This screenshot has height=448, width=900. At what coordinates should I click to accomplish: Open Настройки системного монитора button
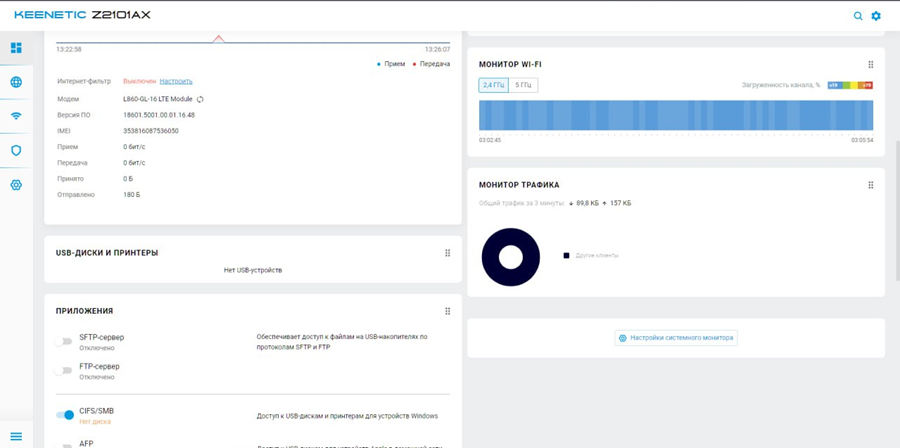click(676, 338)
